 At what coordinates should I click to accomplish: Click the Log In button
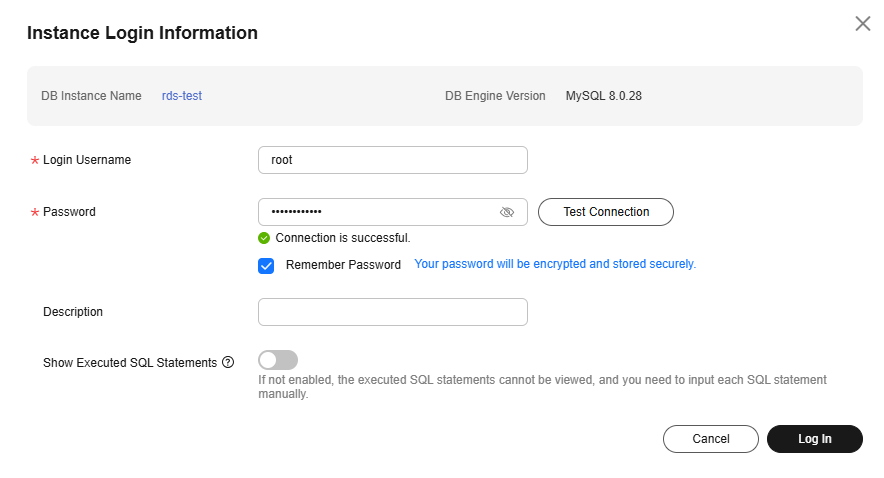pos(815,439)
